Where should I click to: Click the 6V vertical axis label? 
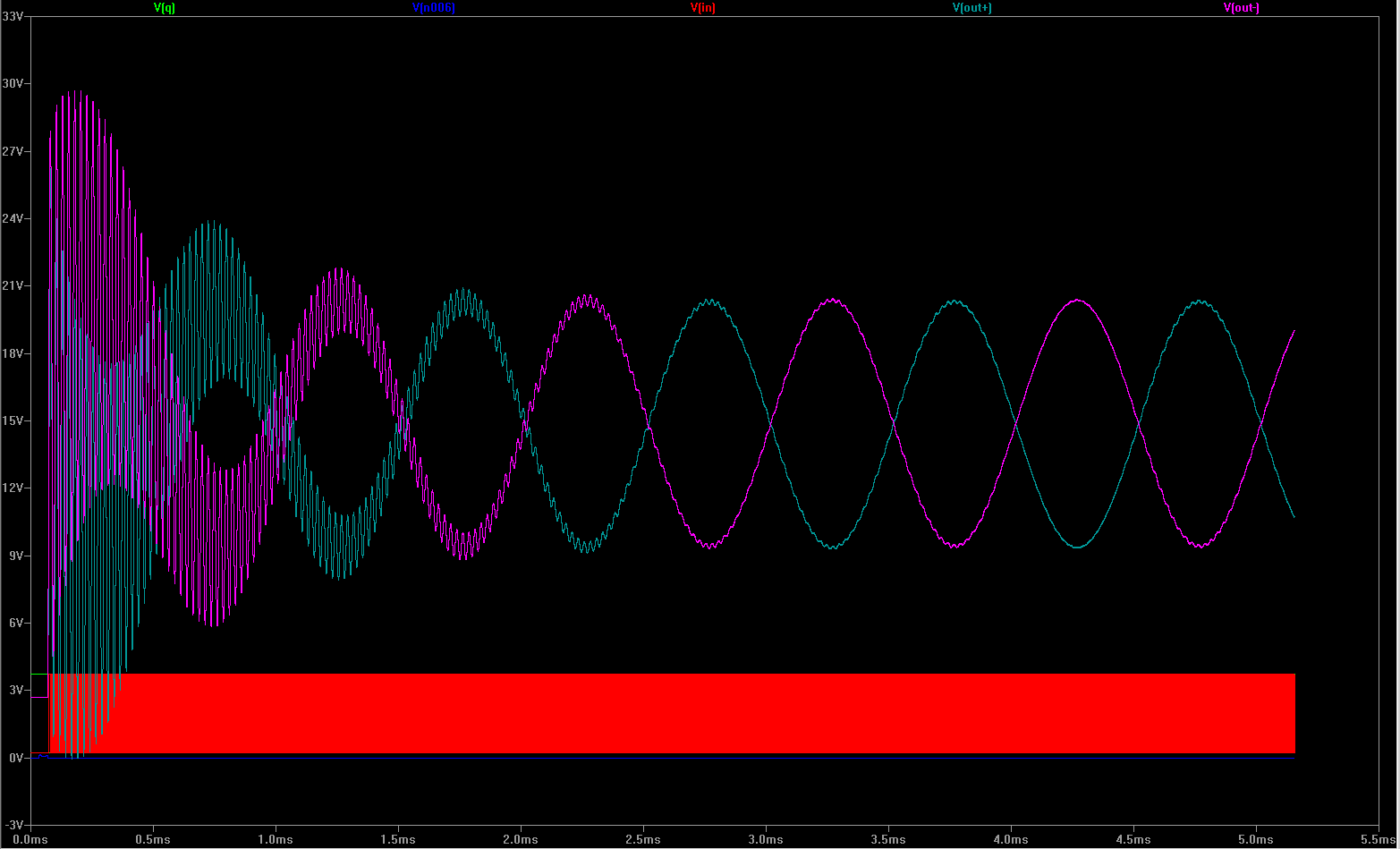pos(16,623)
